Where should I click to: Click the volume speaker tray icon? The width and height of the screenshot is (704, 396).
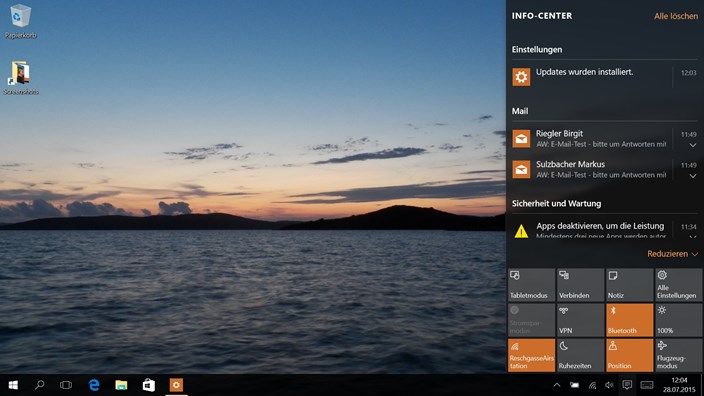click(609, 385)
